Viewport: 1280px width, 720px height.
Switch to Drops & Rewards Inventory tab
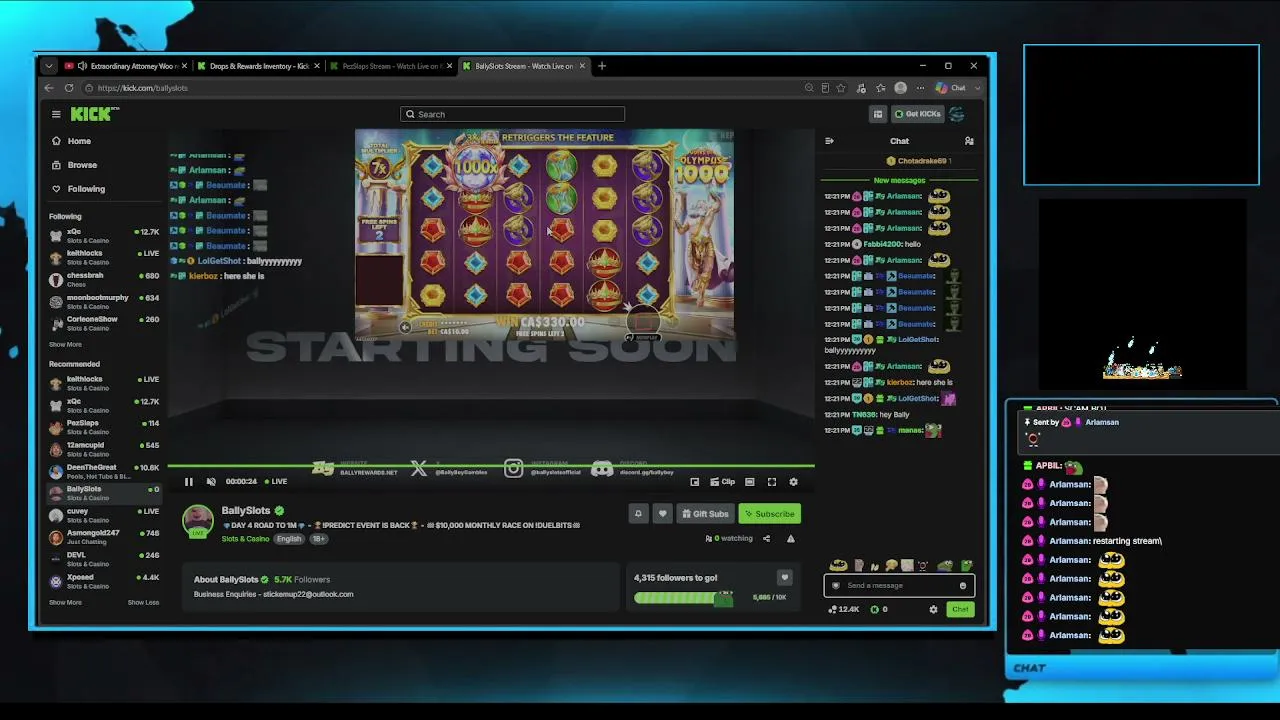point(258,66)
